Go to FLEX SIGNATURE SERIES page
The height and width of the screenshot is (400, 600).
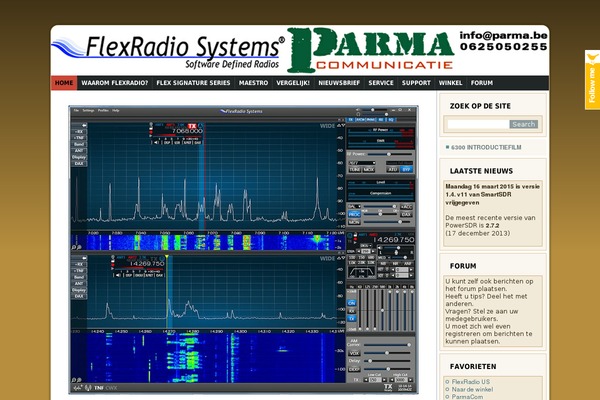(x=193, y=83)
